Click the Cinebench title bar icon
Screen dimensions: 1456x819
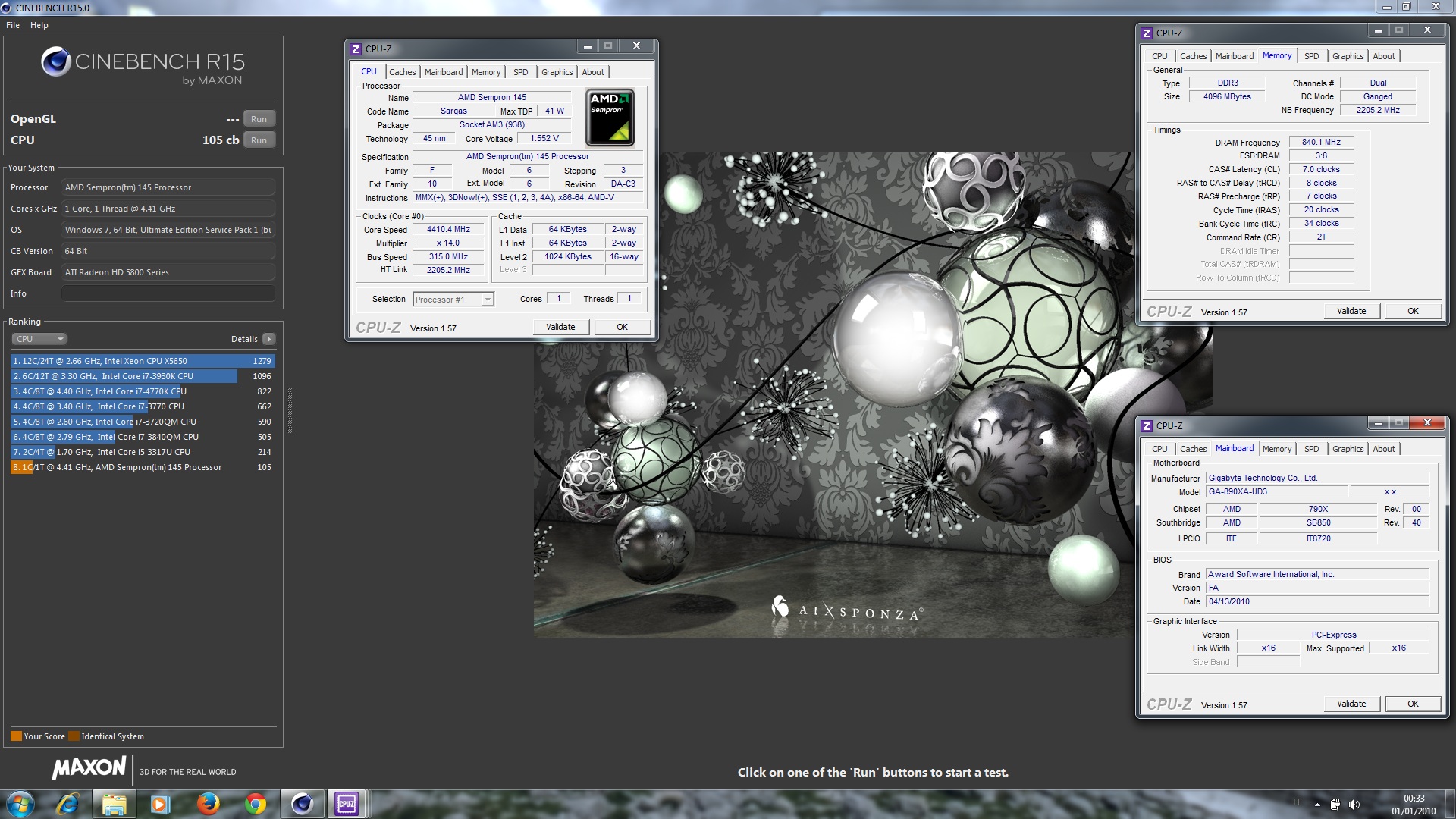tap(7, 8)
